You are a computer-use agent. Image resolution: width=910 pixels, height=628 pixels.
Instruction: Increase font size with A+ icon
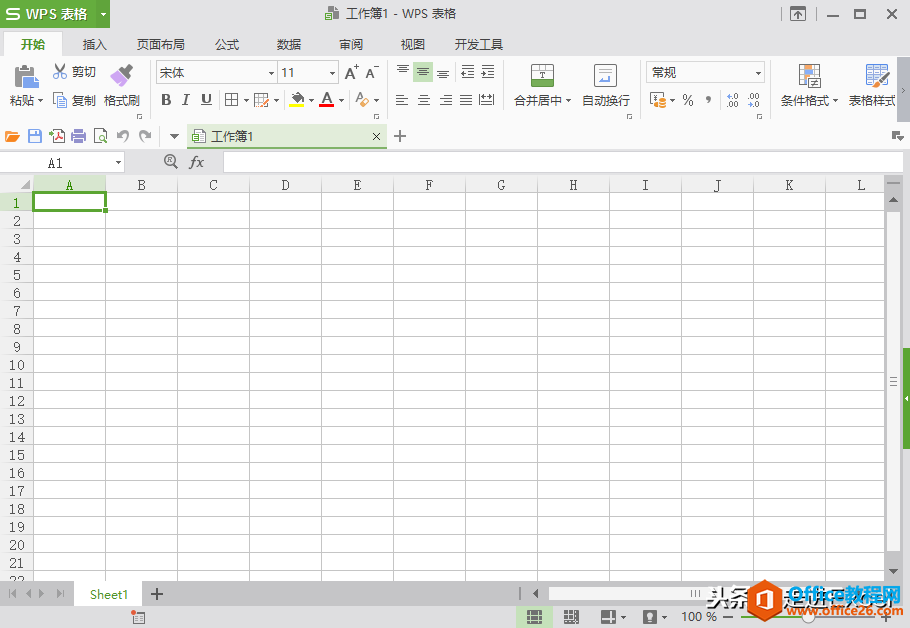pos(352,72)
